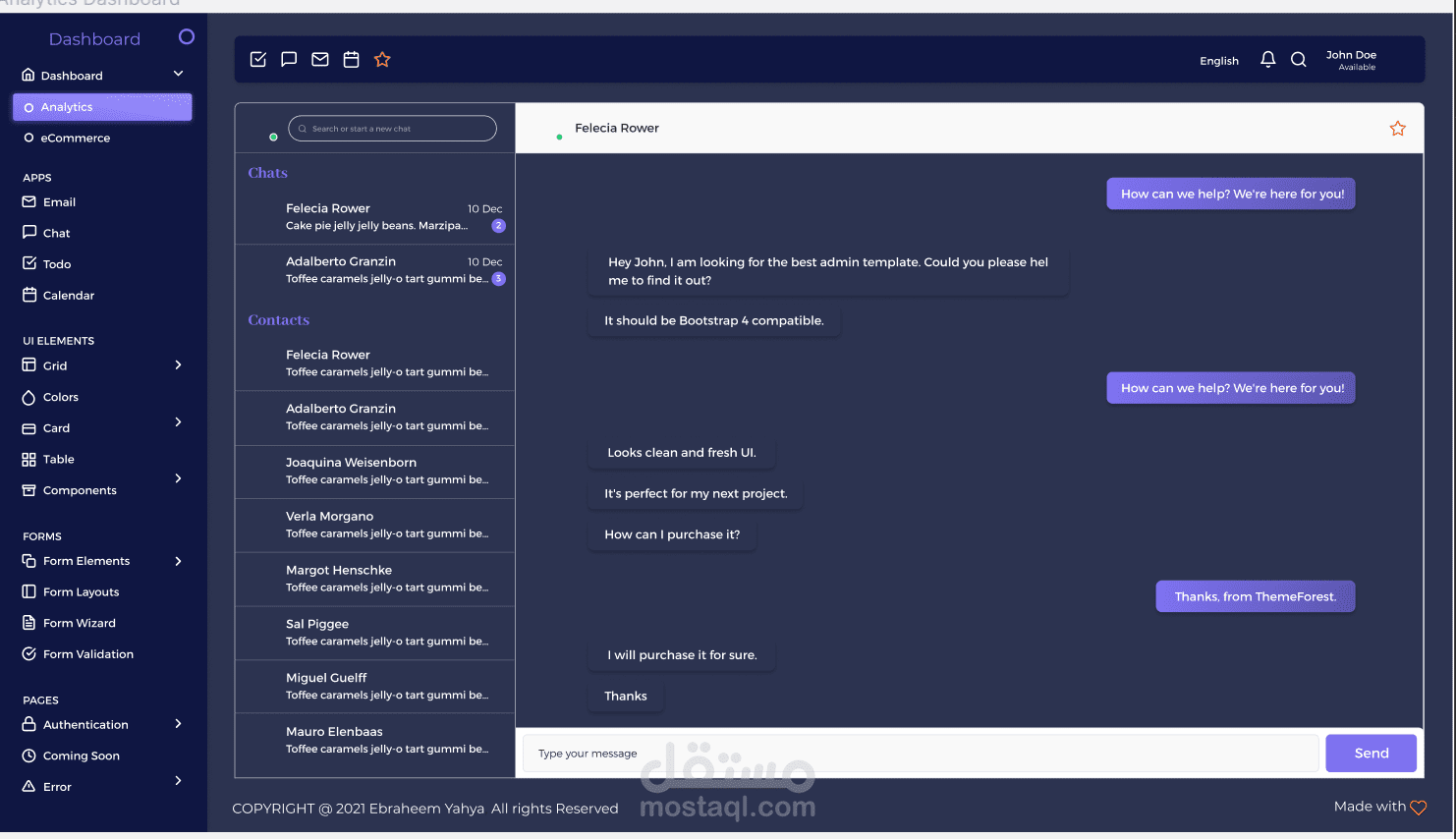1456x839 pixels.
Task: Star the Felecia Rower conversation
Action: pyautogui.click(x=1397, y=128)
